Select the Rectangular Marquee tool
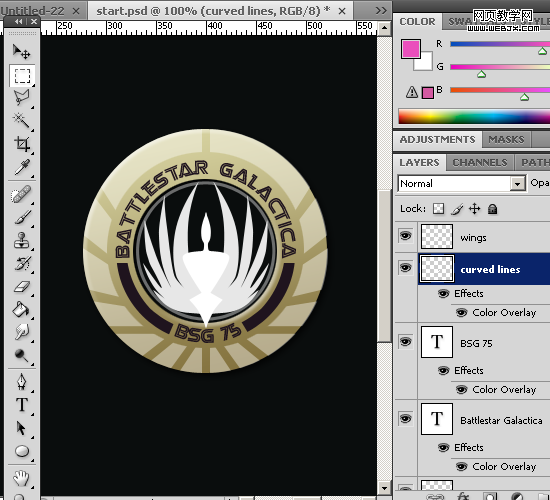 click(22, 75)
